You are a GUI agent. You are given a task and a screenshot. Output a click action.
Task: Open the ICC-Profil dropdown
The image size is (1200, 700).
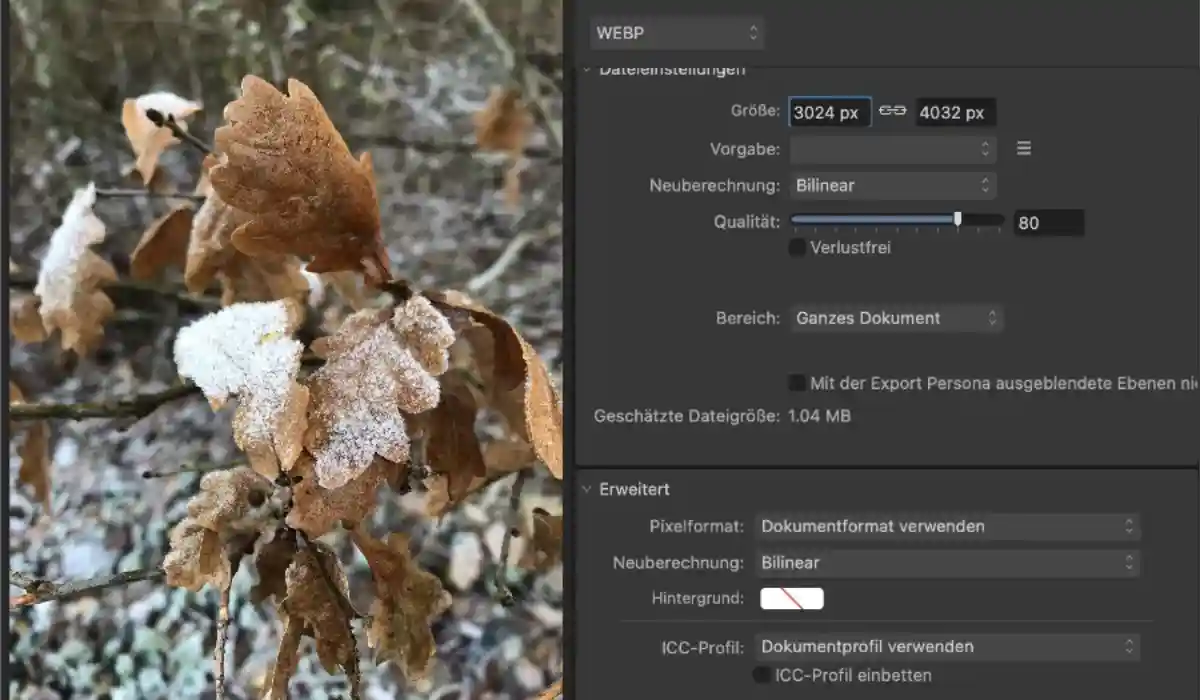click(947, 647)
